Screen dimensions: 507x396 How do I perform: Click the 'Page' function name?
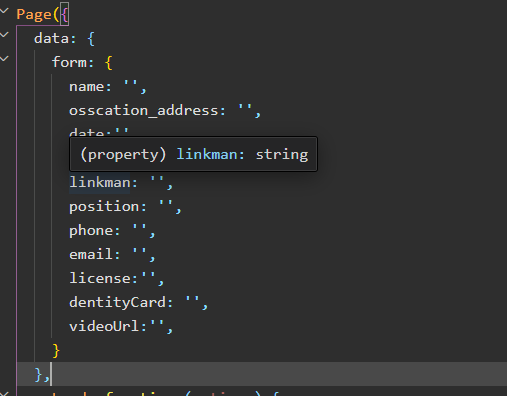pyautogui.click(x=34, y=15)
